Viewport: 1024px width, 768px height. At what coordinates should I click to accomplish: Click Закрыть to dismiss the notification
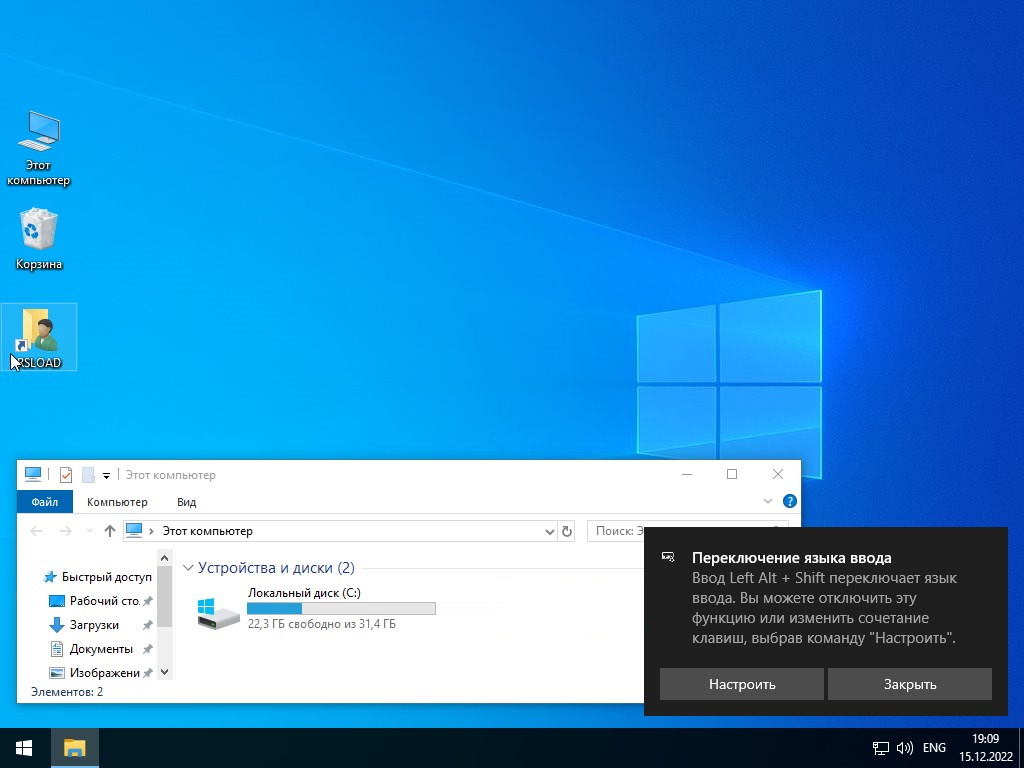[909, 684]
